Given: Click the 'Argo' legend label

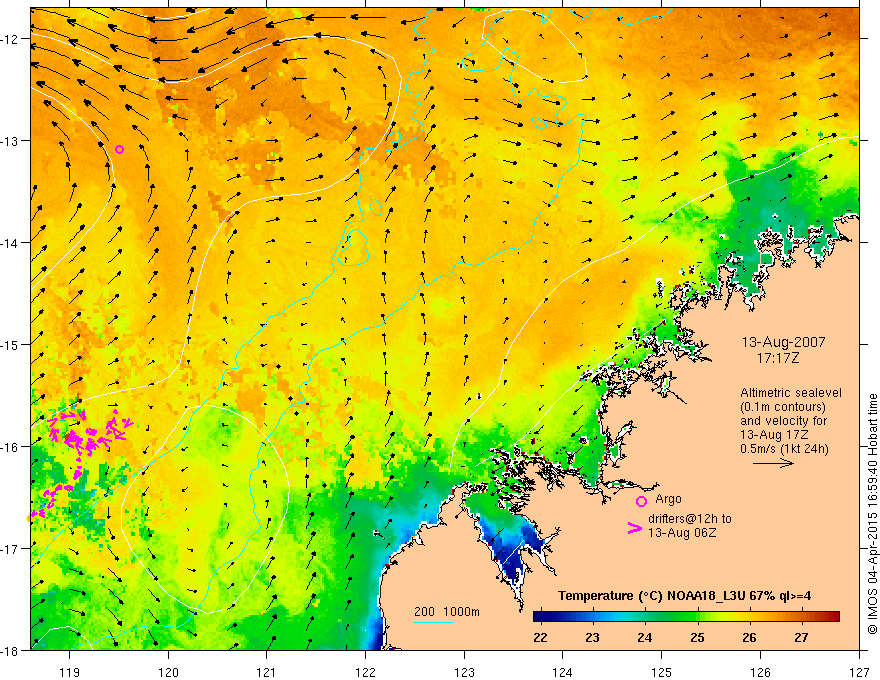Looking at the screenshot, I should [668, 499].
